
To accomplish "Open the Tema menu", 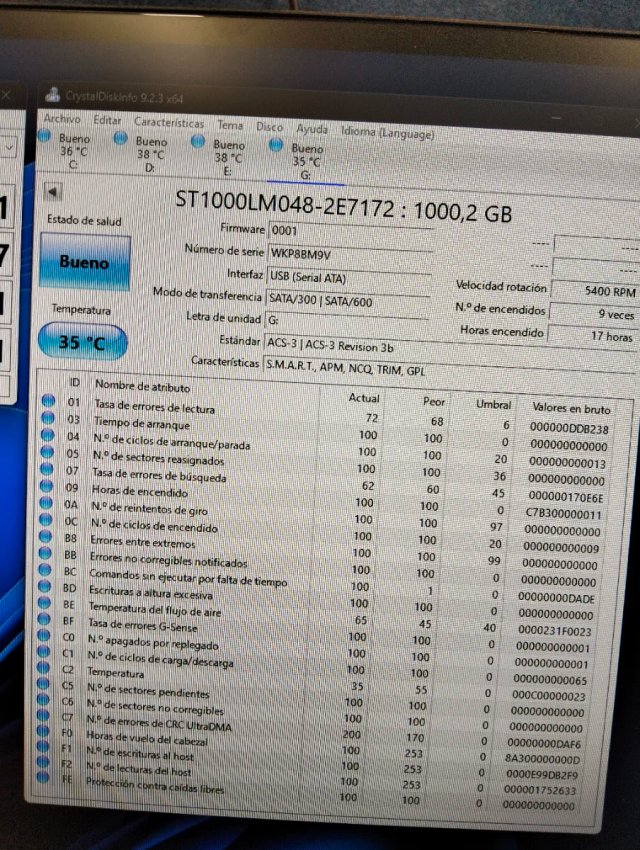I will coord(230,125).
